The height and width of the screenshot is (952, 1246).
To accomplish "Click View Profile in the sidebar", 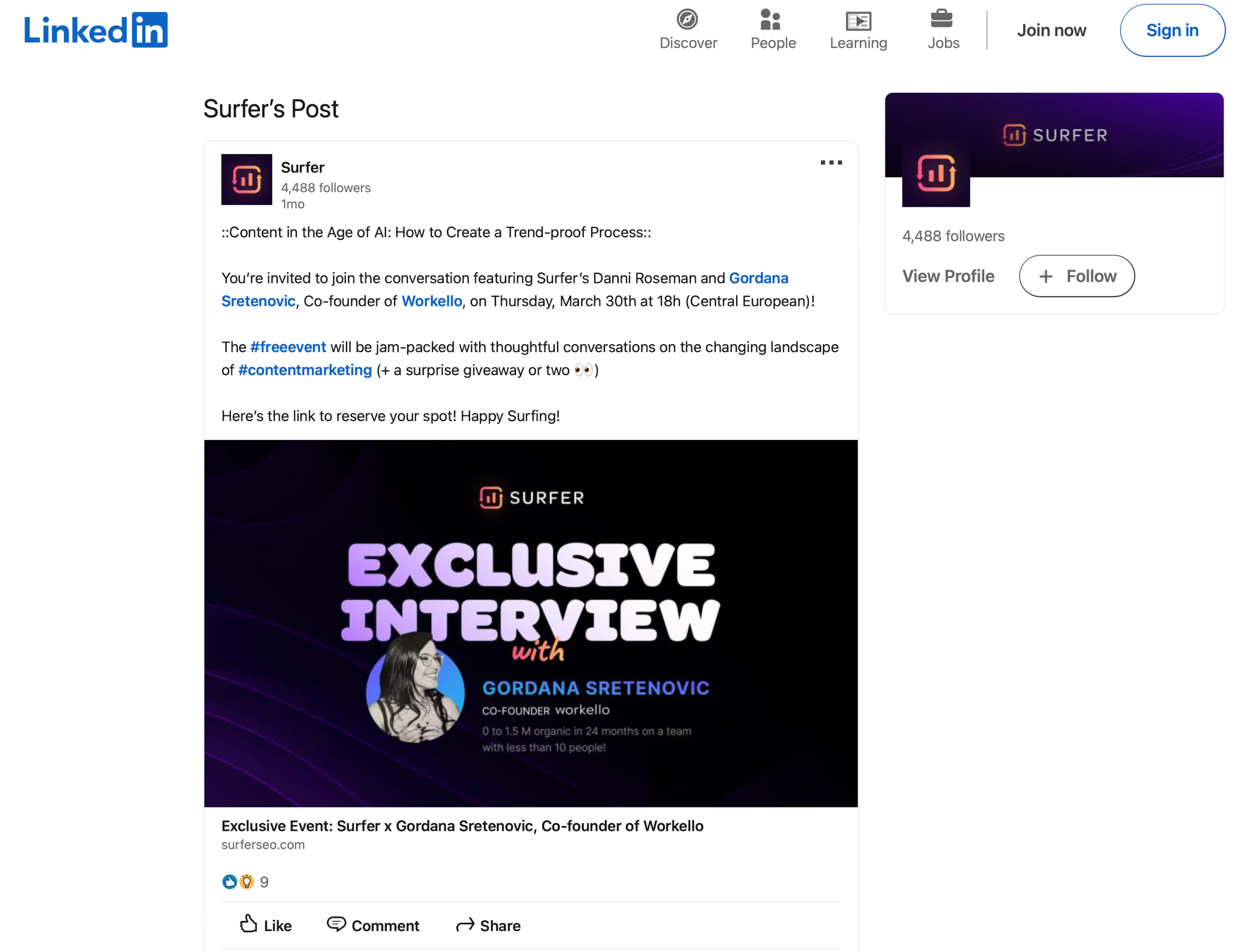I will pyautogui.click(x=948, y=276).
